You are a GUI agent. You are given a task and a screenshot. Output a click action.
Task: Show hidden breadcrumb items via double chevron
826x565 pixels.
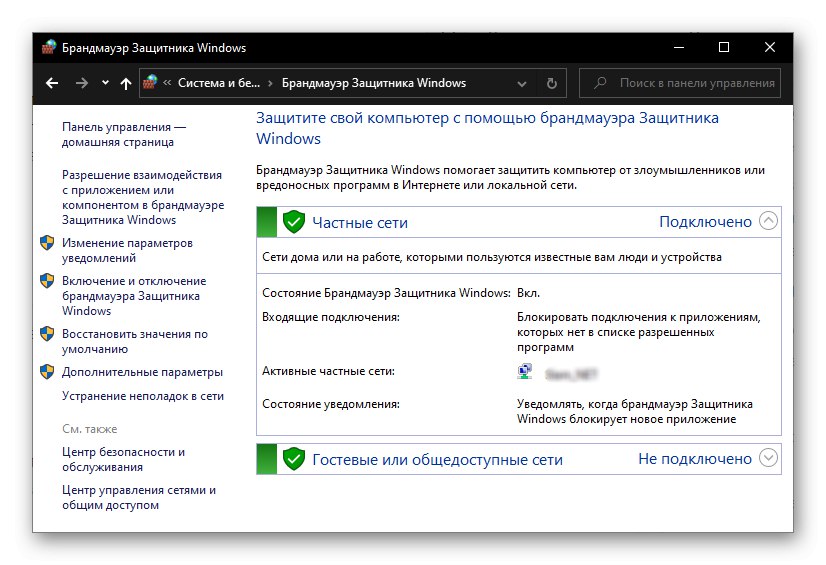pyautogui.click(x=167, y=83)
